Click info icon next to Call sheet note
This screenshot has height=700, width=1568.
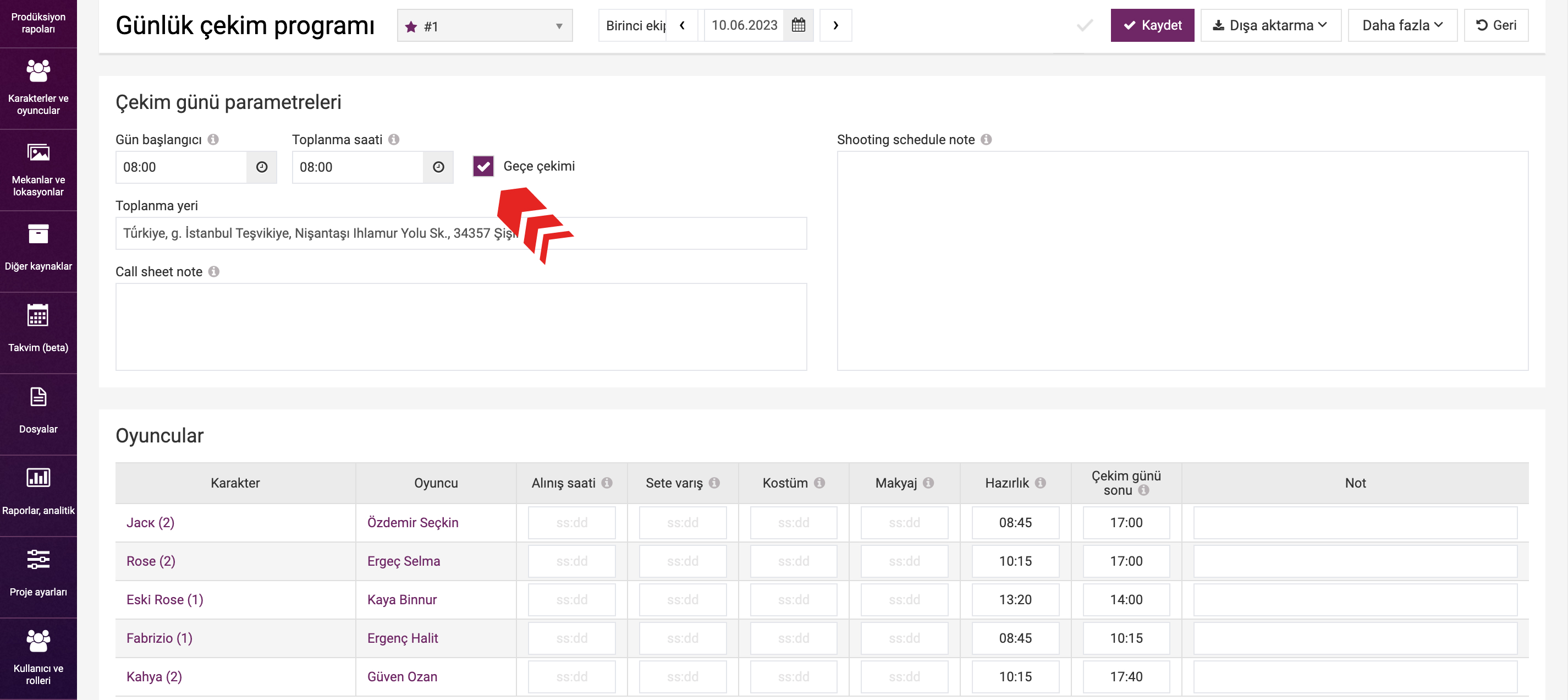(x=213, y=272)
